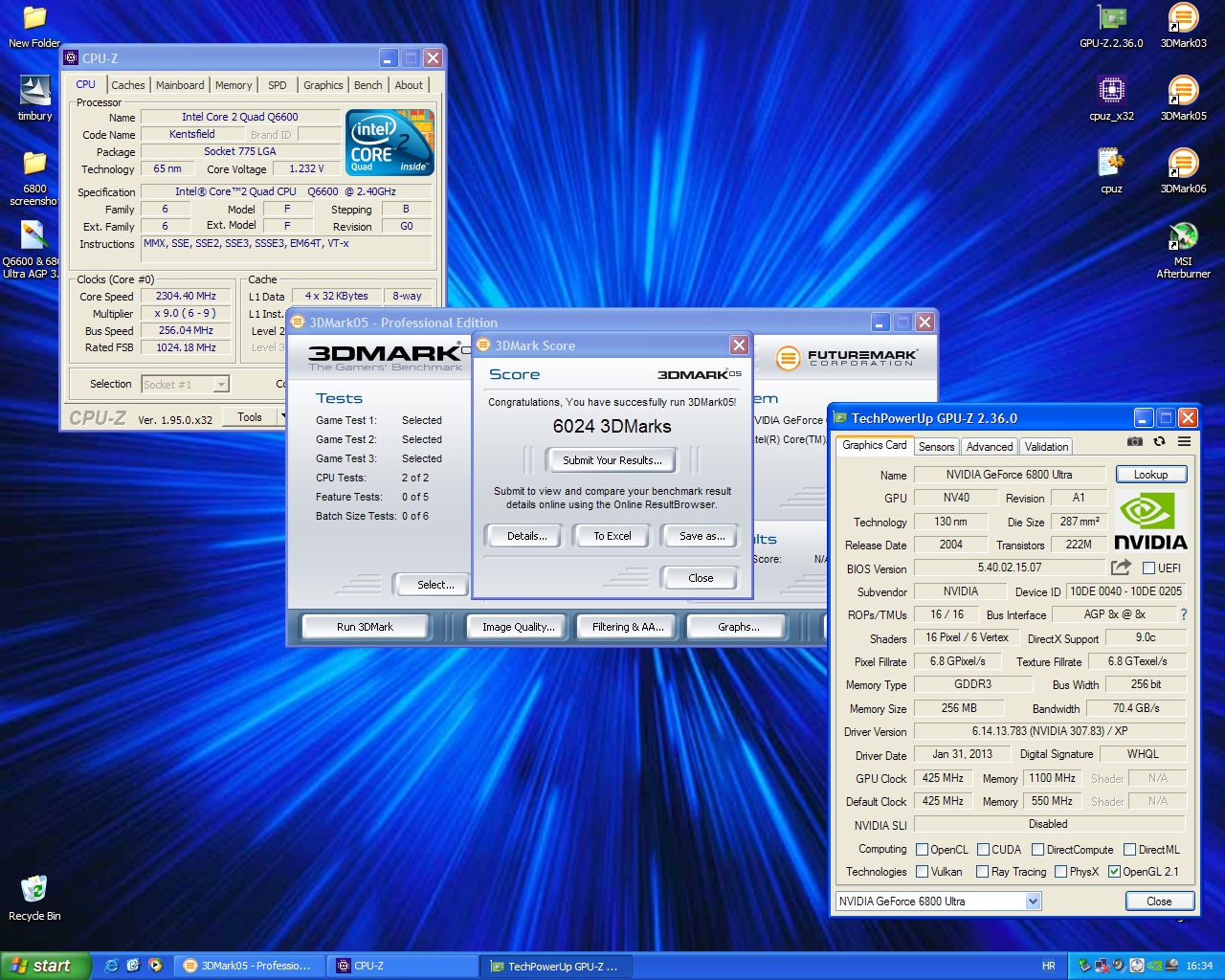
Task: Open Image Quality settings in 3DMark05
Action: 518,627
